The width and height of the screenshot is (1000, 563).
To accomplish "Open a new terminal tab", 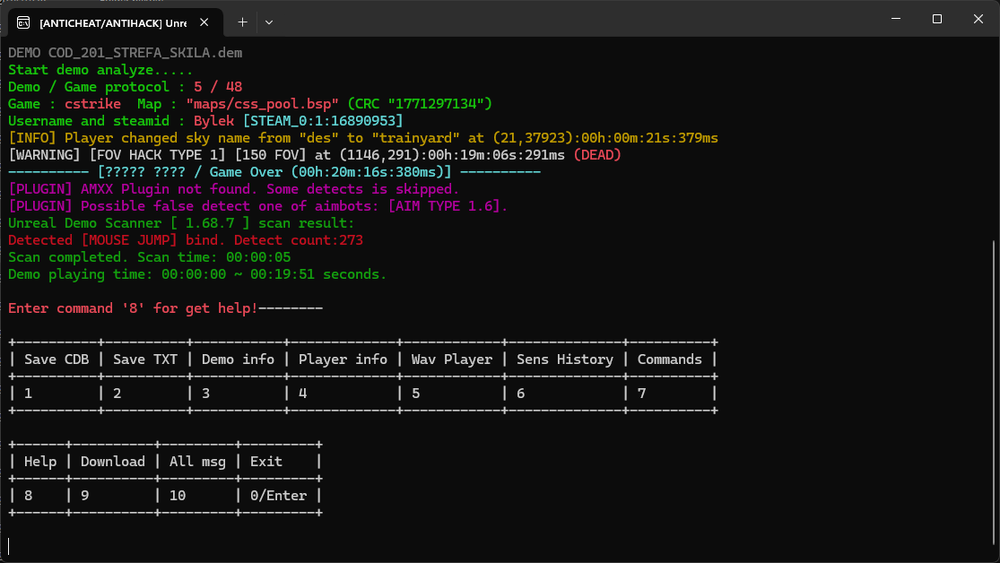I will 242,22.
